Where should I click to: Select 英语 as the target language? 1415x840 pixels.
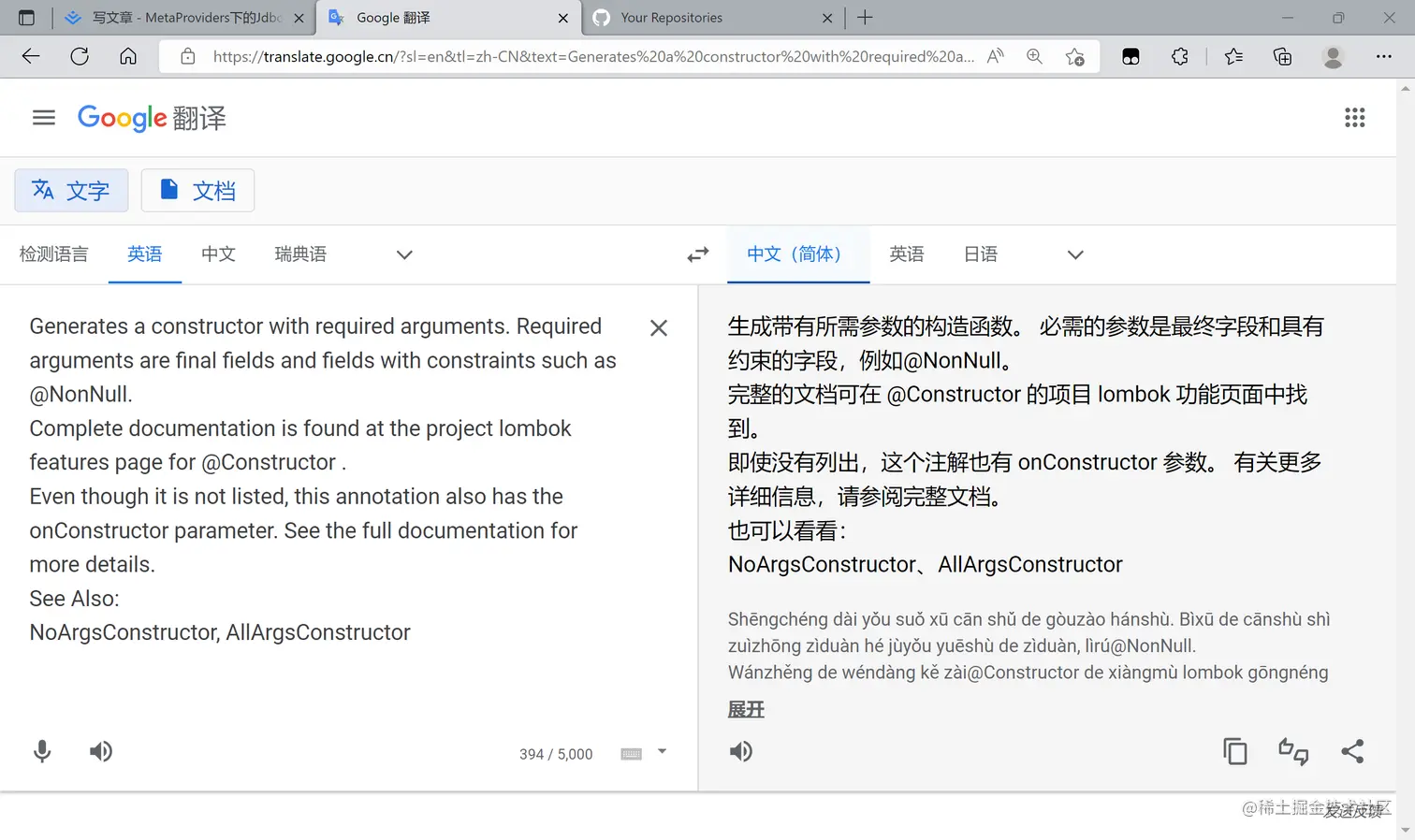907,254
